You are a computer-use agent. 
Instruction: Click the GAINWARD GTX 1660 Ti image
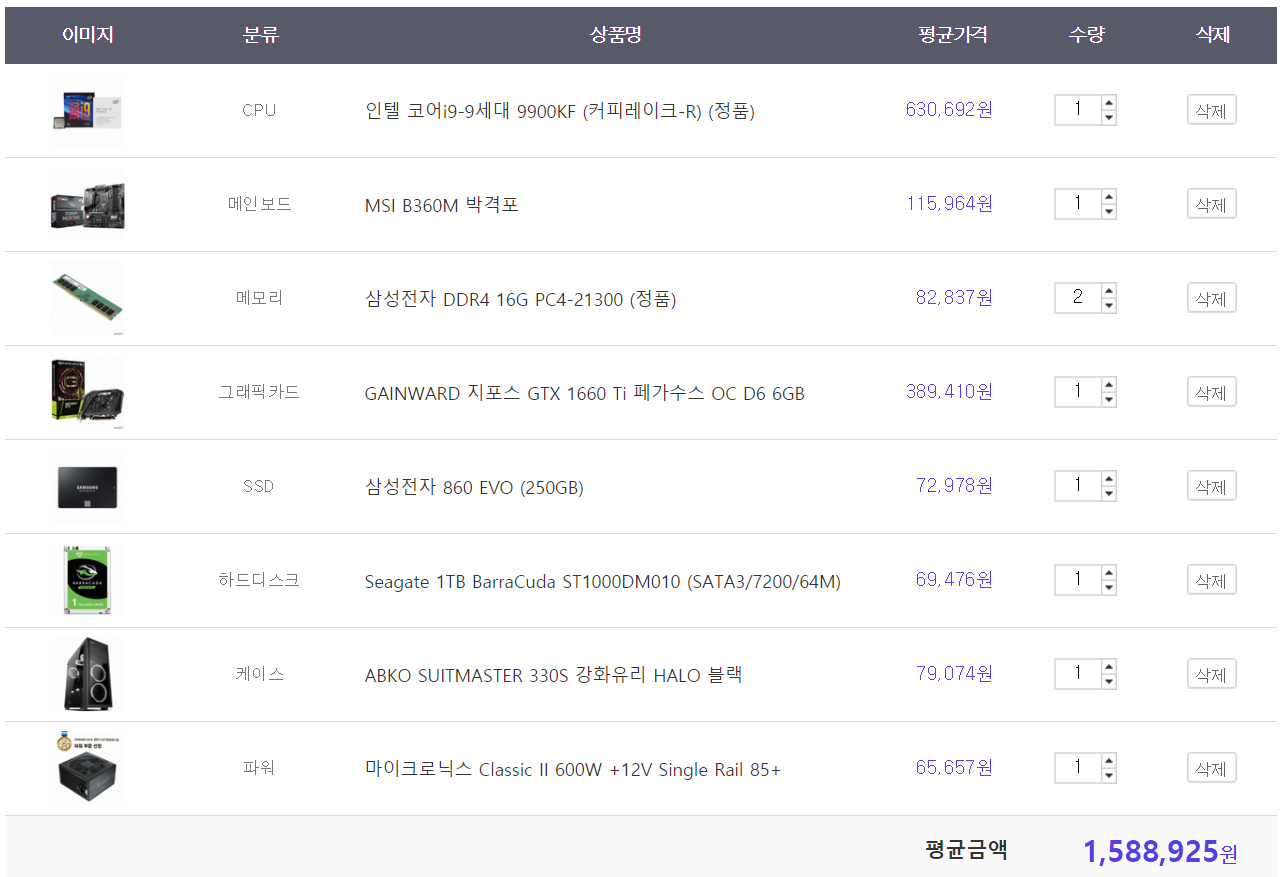[x=88, y=392]
